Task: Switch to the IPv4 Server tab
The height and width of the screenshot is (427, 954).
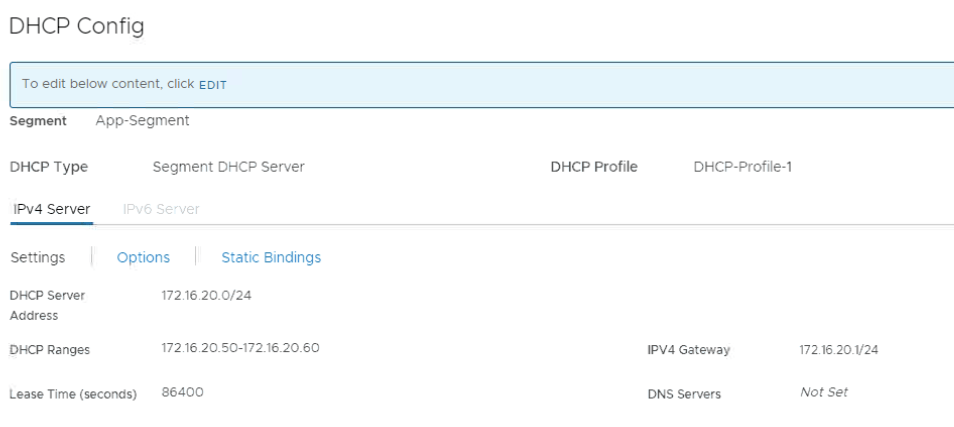Action: pyautogui.click(x=51, y=209)
